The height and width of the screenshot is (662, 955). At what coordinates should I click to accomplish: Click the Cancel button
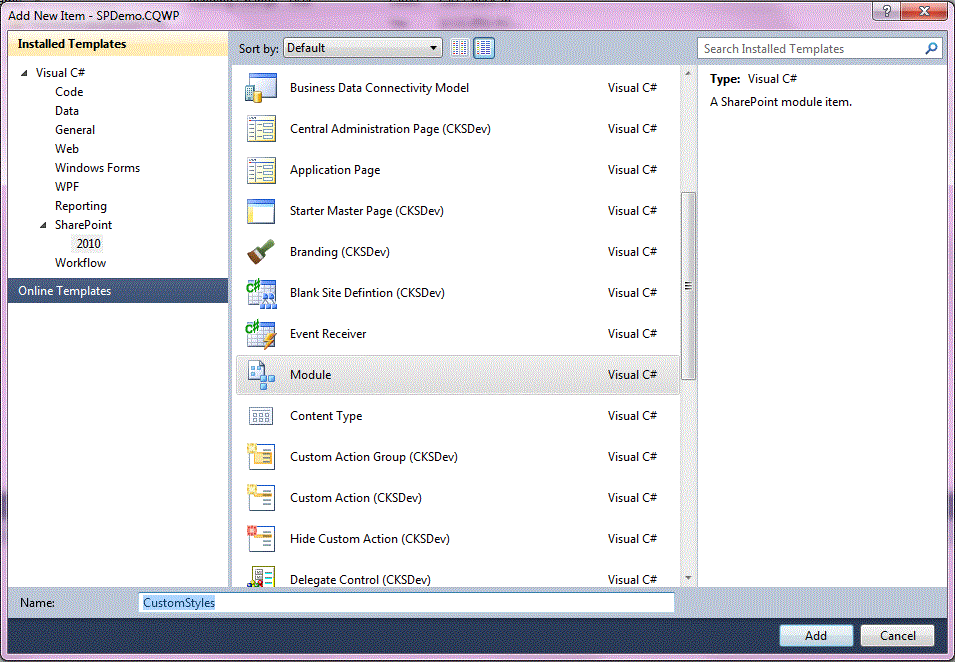pyautogui.click(x=897, y=636)
